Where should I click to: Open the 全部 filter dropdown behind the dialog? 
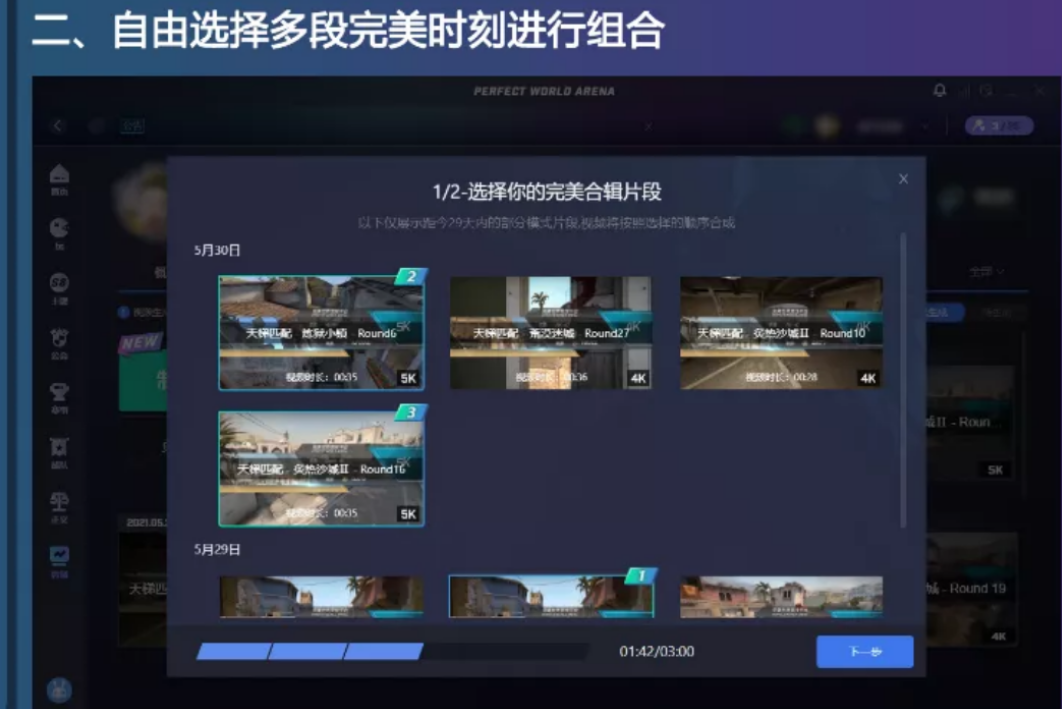(x=986, y=272)
